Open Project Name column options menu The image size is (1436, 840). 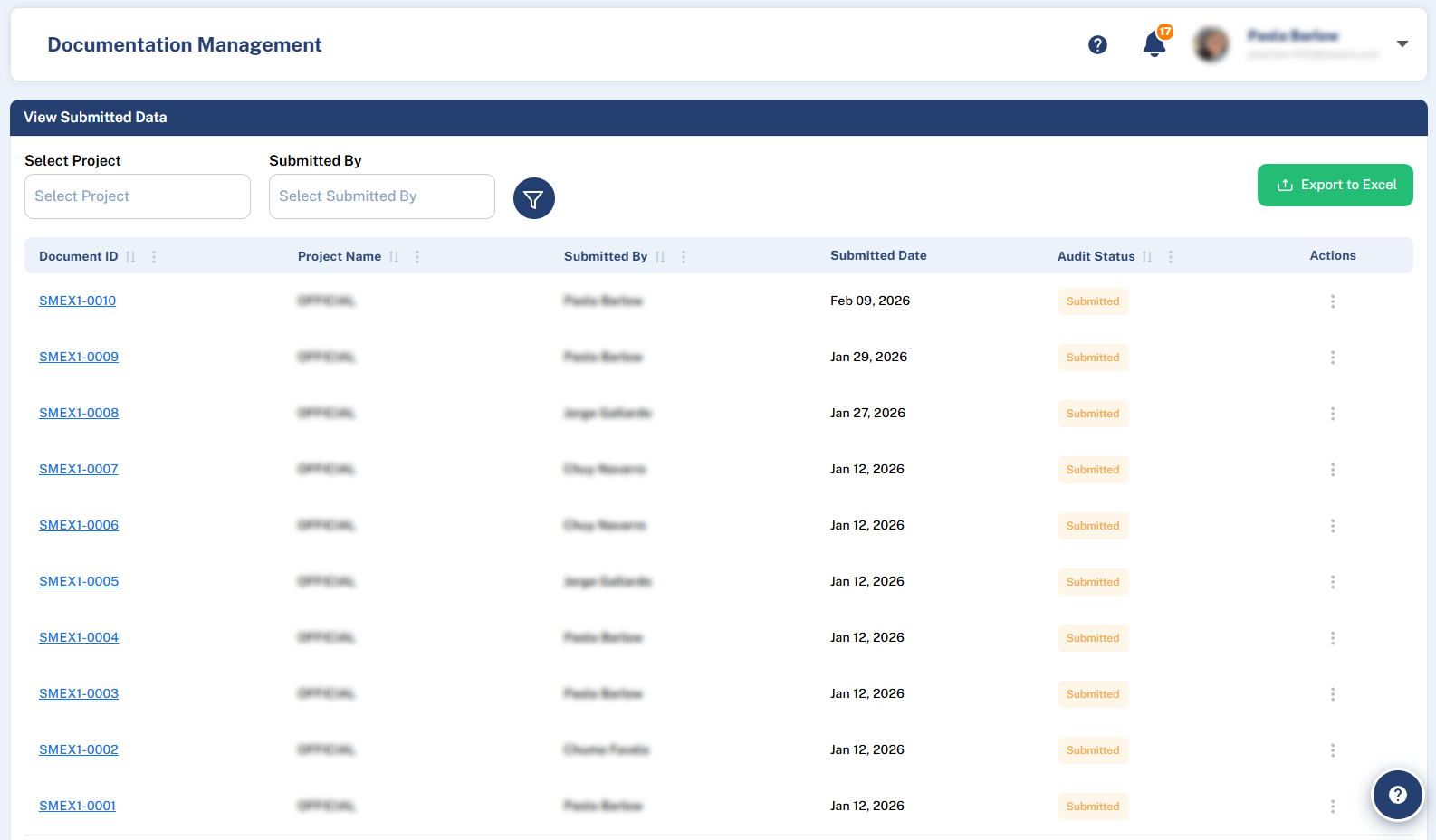point(417,257)
